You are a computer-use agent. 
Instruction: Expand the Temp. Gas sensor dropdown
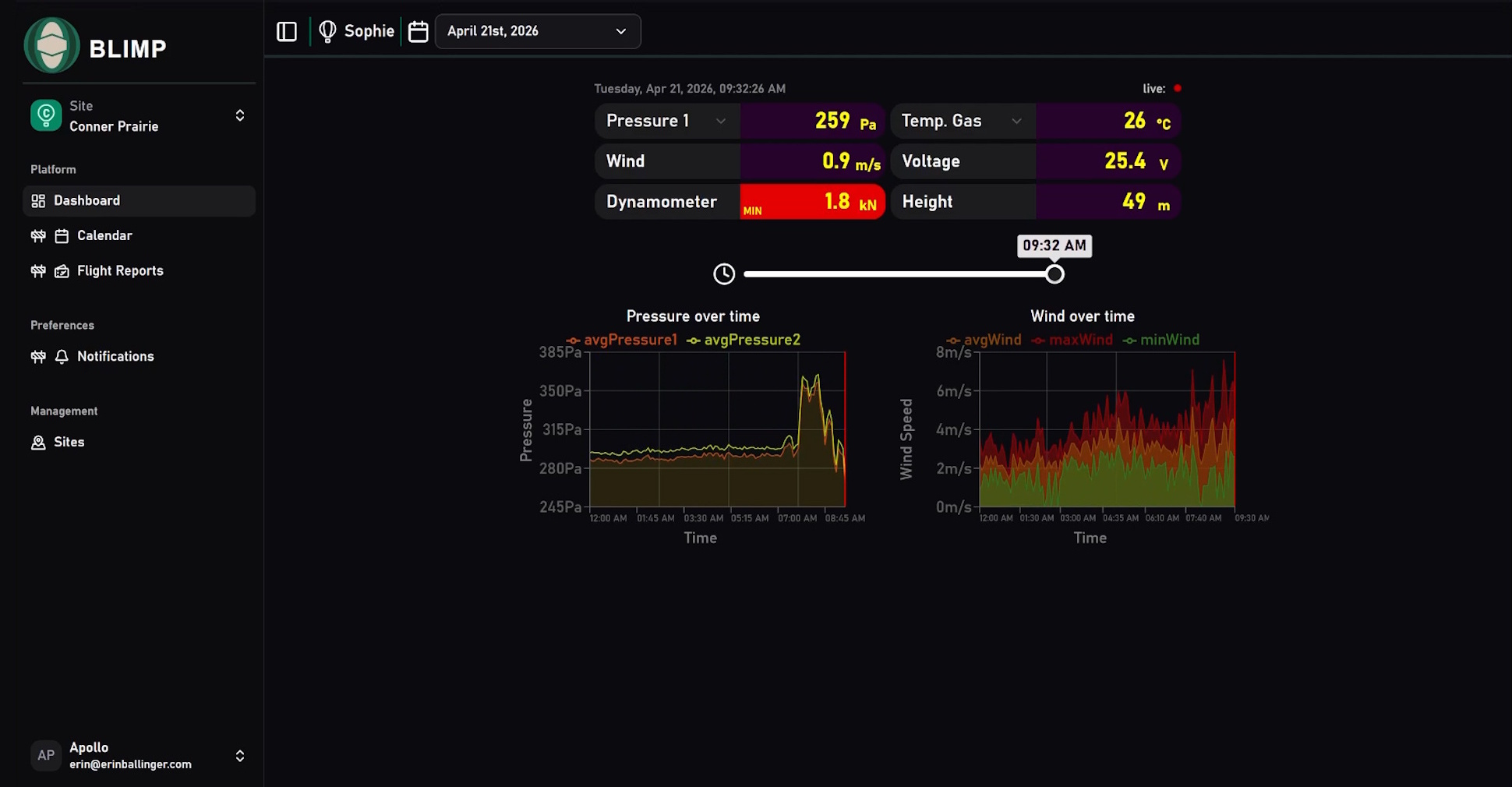click(963, 121)
